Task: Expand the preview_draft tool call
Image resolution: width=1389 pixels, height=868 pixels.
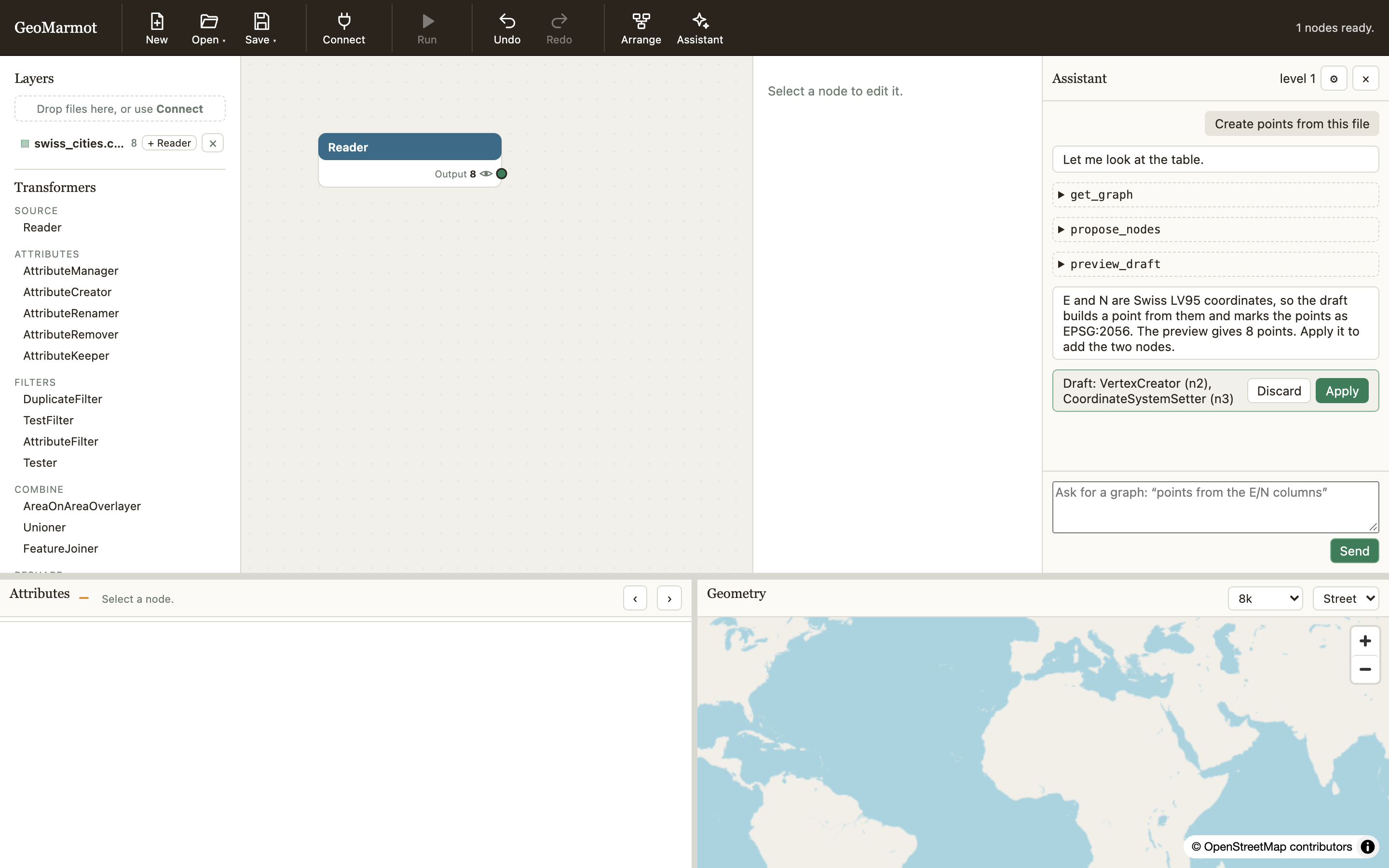Action: point(1215,264)
